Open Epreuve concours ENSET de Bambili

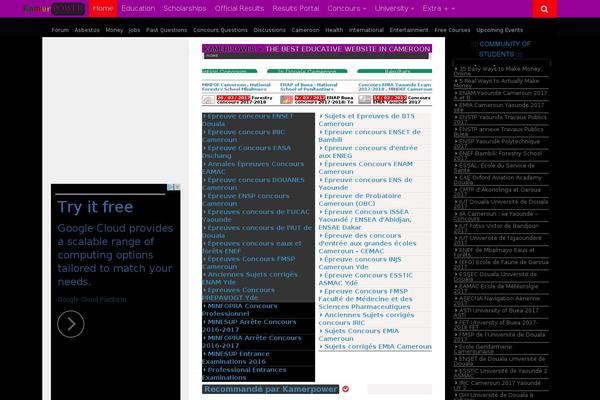pyautogui.click(x=370, y=136)
